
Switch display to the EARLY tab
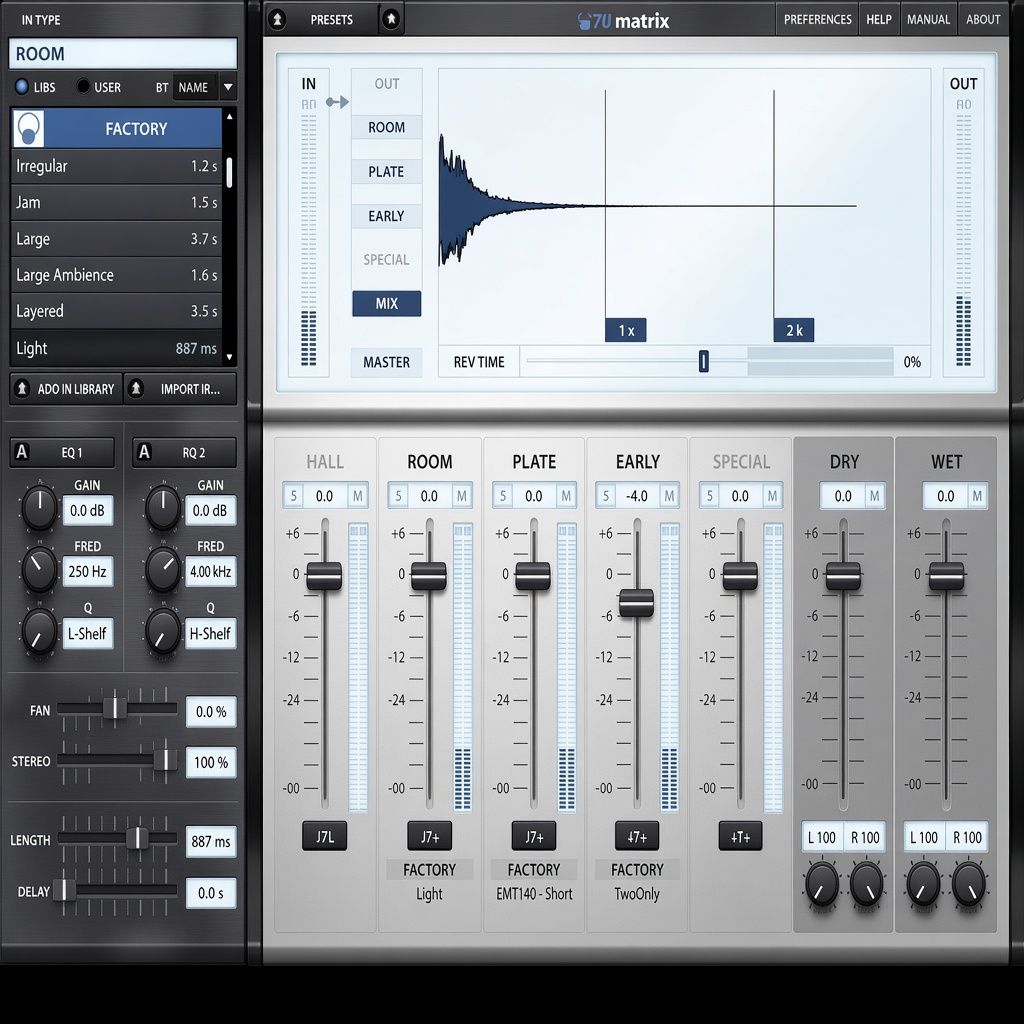(387, 216)
